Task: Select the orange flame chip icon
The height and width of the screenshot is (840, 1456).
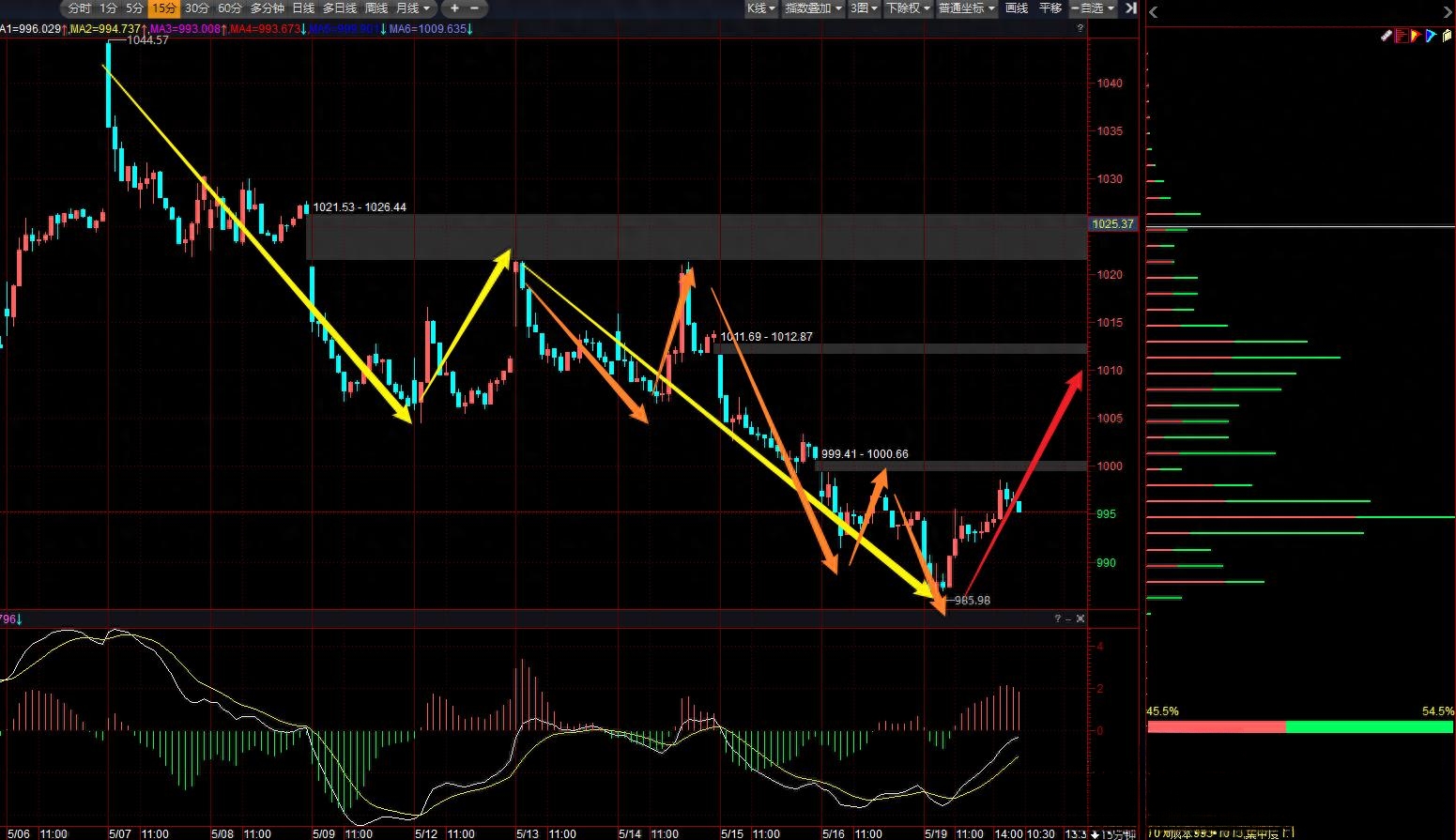Action: pos(1416,36)
